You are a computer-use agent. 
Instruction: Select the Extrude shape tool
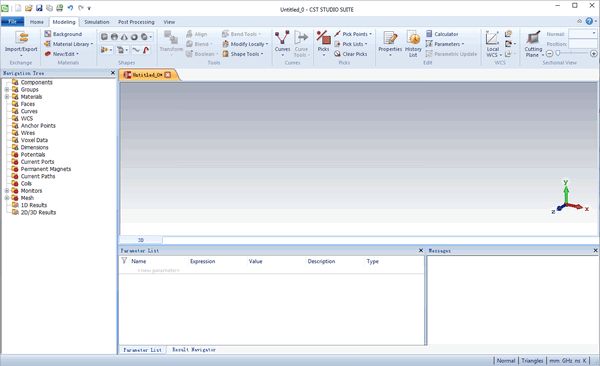[104, 50]
